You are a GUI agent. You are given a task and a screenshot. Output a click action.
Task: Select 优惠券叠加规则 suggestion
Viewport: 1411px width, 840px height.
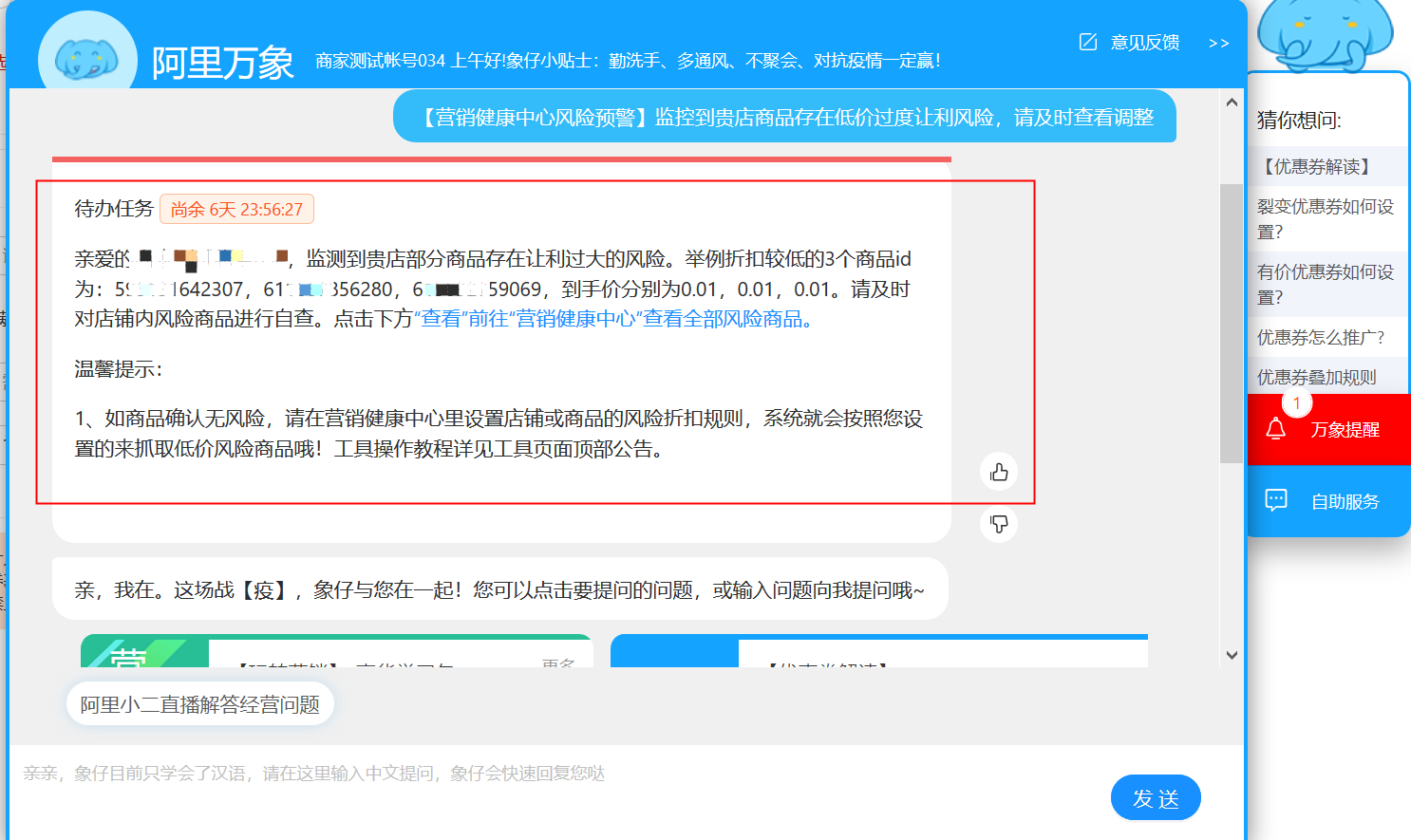[1326, 376]
